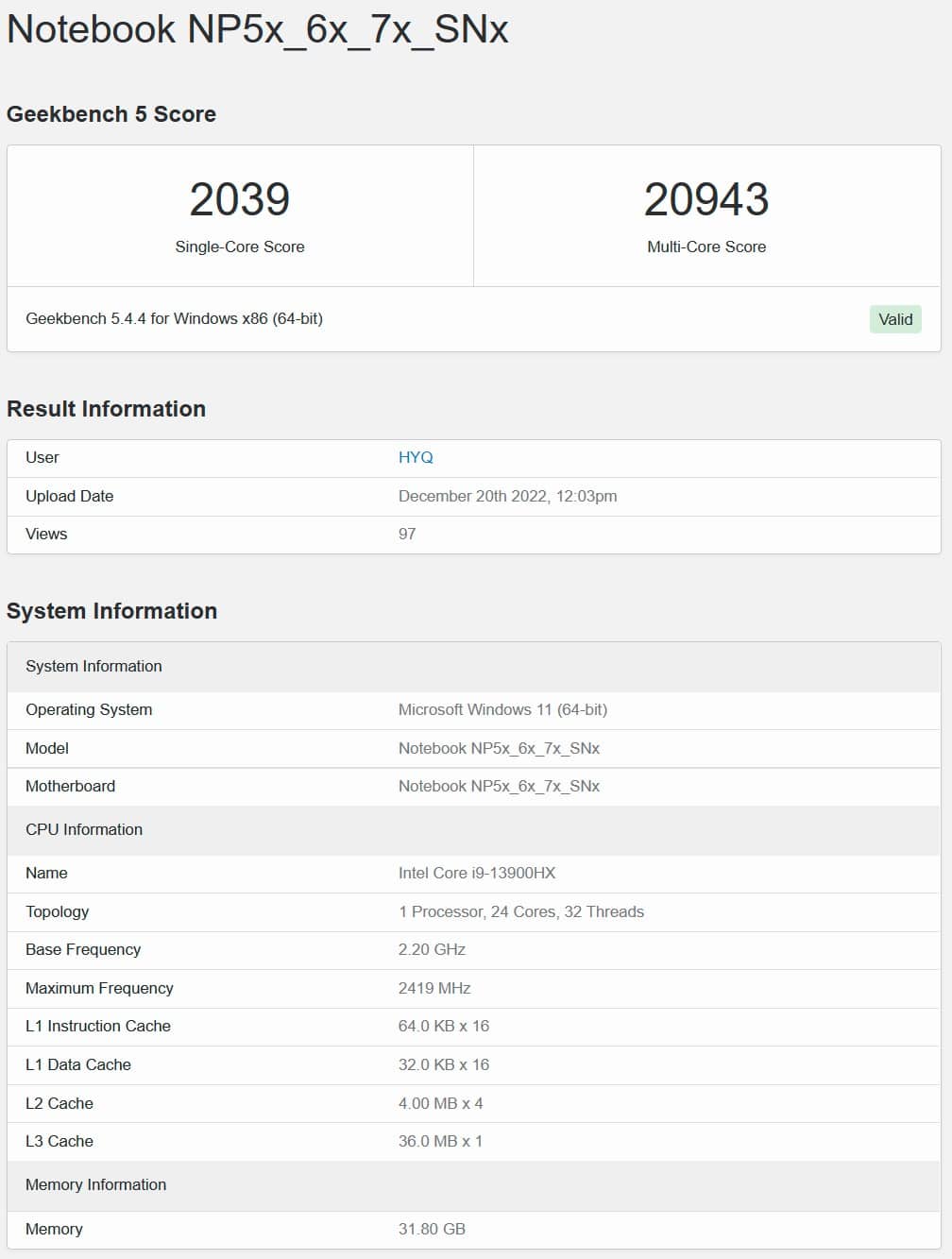
Task: Click the Views count value 97
Action: [x=407, y=534]
